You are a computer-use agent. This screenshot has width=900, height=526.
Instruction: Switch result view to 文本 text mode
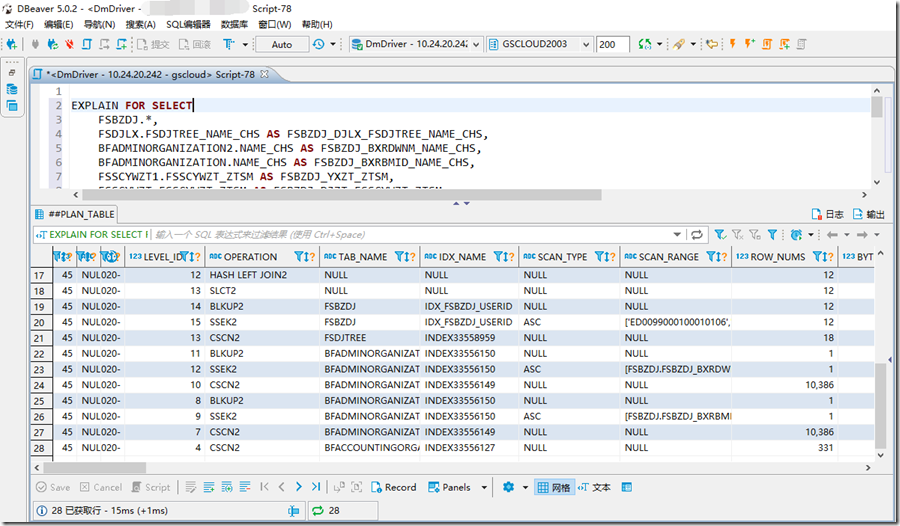[x=593, y=487]
